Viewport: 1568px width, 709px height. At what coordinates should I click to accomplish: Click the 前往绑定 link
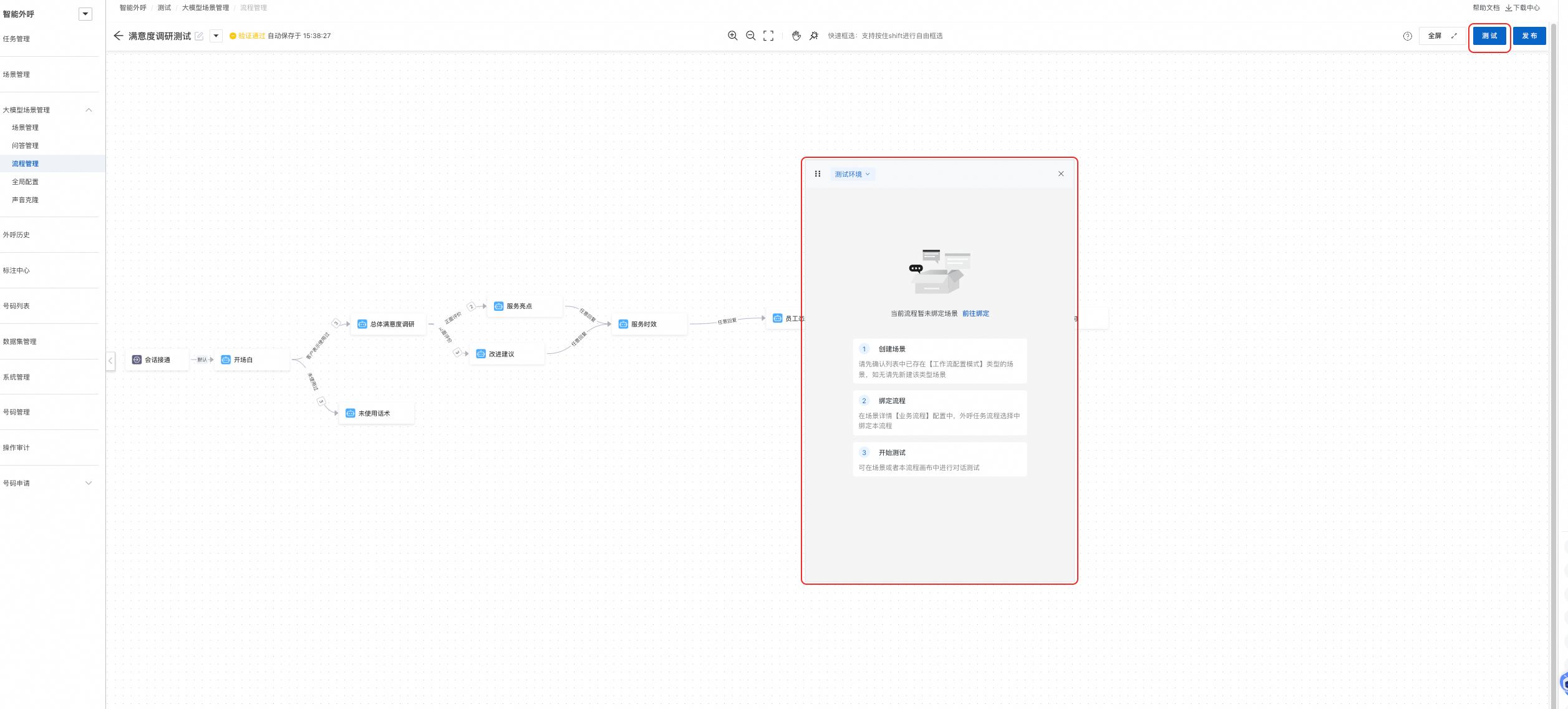click(975, 313)
